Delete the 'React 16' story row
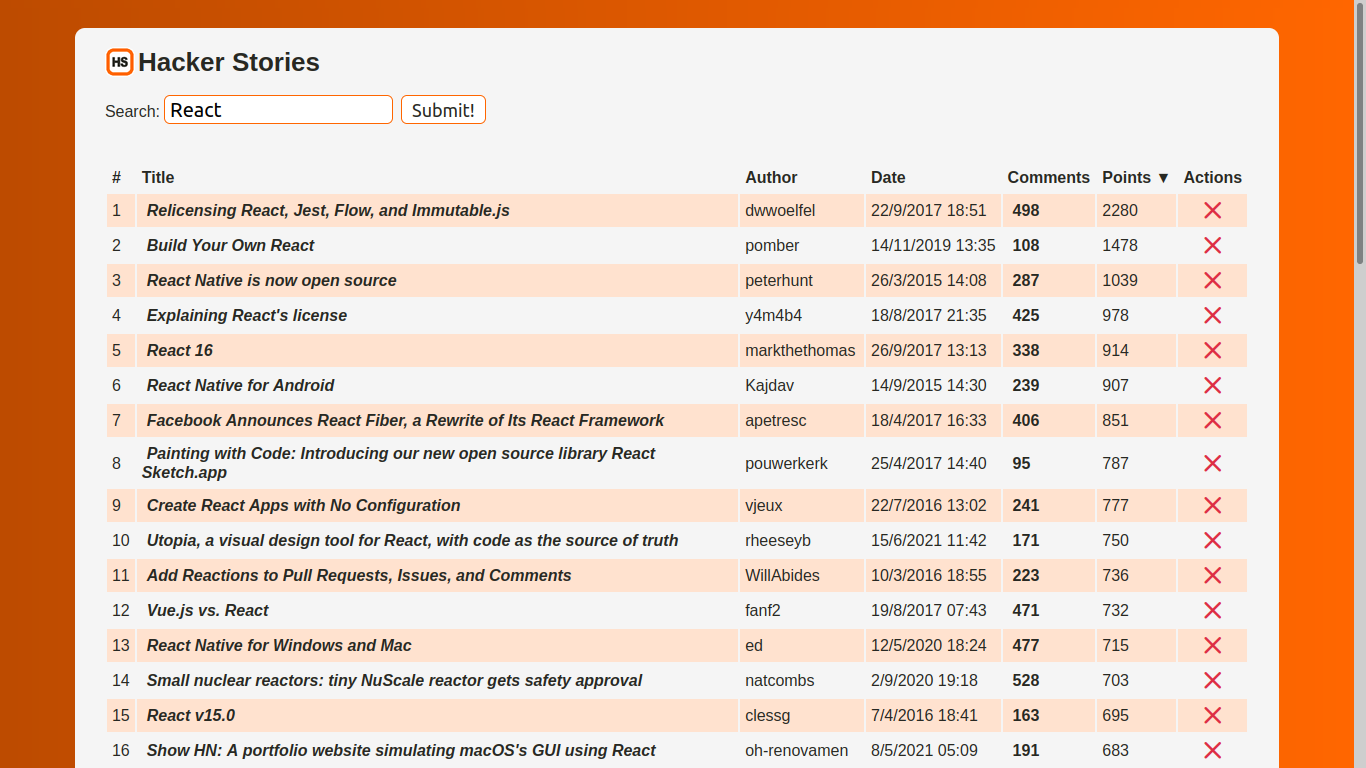This screenshot has width=1366, height=768. pyautogui.click(x=1212, y=350)
